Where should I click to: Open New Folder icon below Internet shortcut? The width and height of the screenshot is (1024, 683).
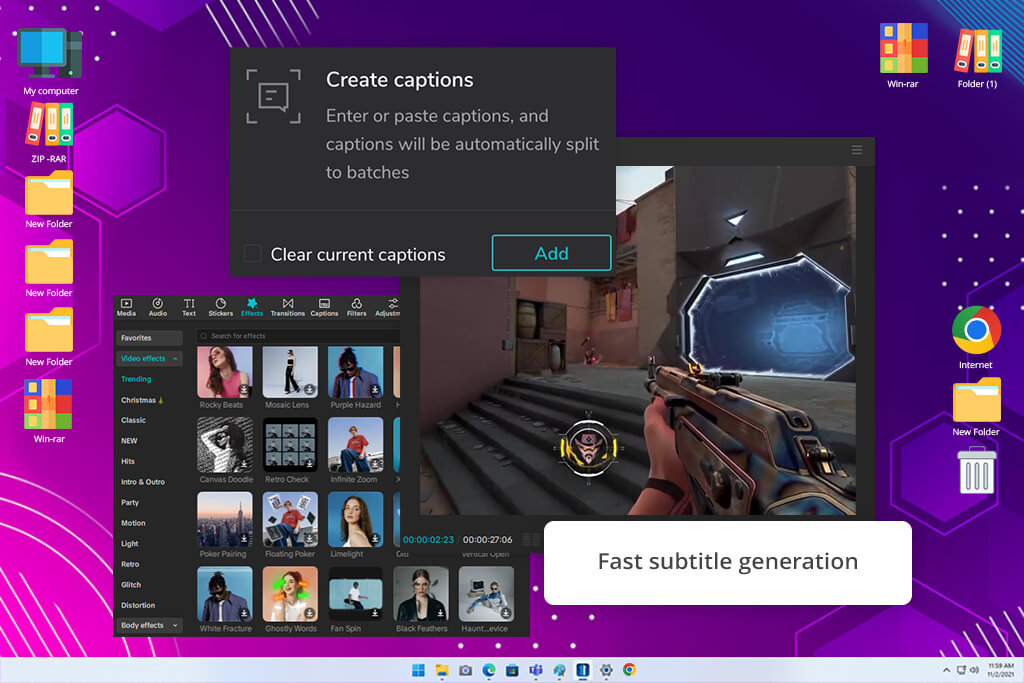click(976, 407)
